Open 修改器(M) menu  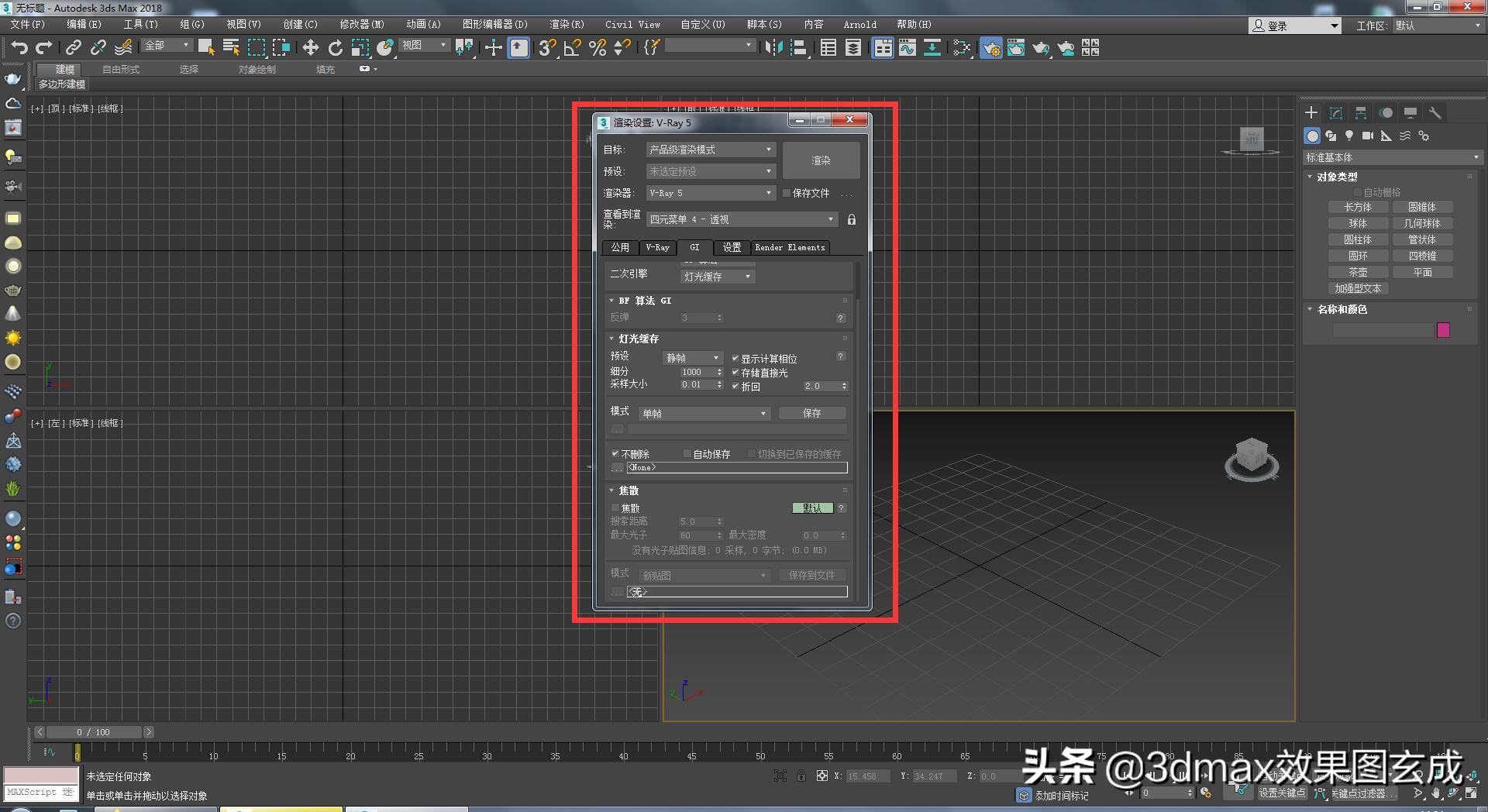click(x=361, y=25)
